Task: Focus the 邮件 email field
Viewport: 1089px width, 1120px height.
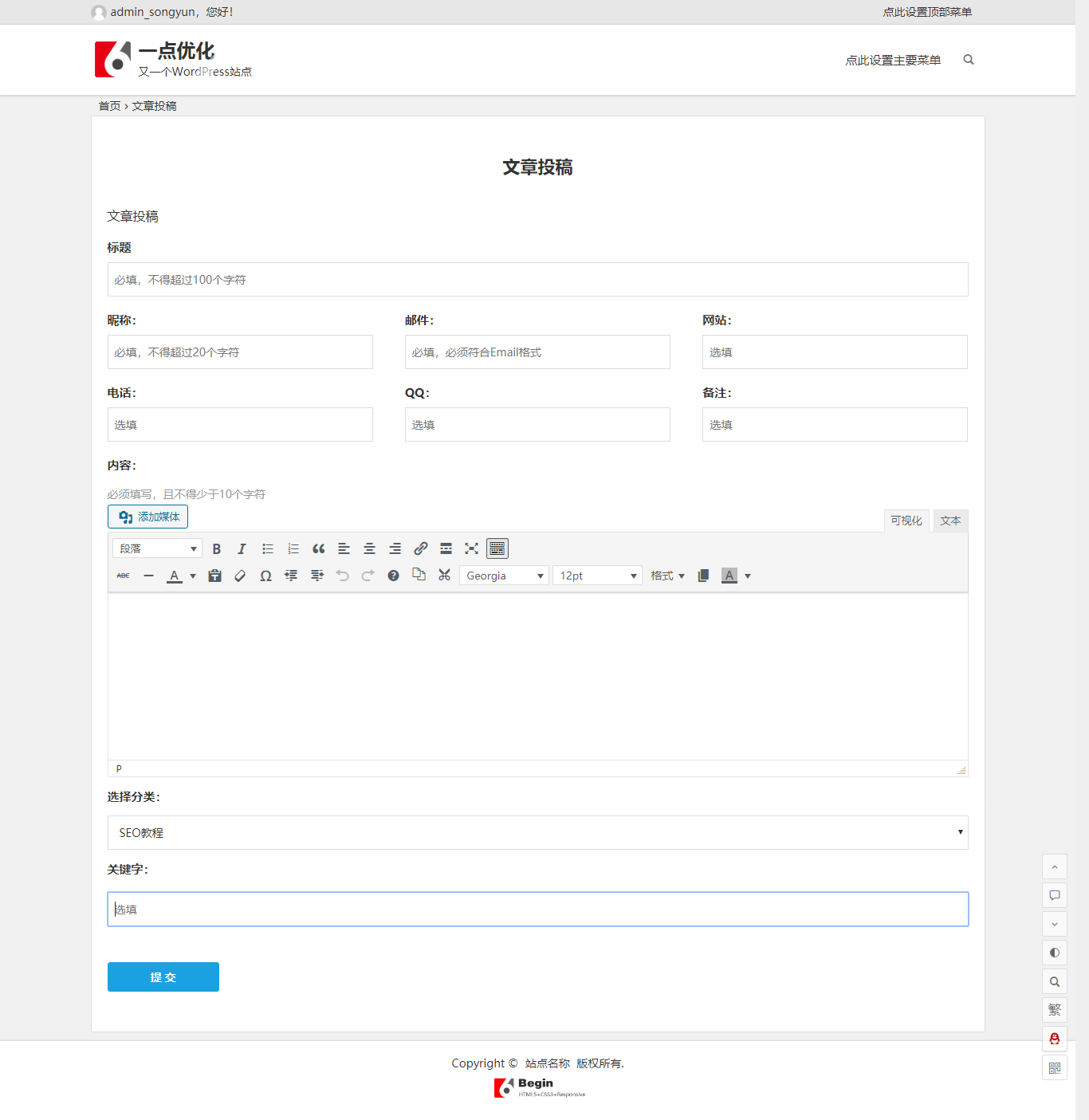Action: 537,352
